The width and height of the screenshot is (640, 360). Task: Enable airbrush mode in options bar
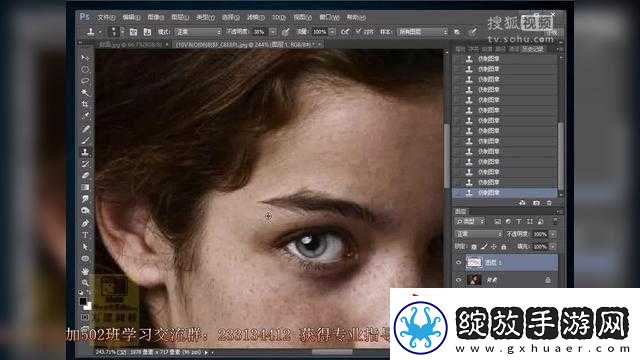point(345,32)
